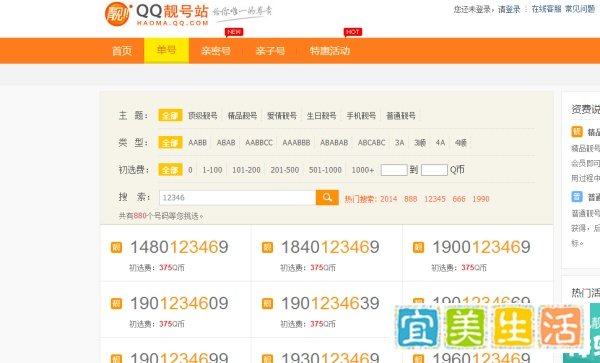
Task: Filter by the 普通靓号 theme
Action: [401, 116]
